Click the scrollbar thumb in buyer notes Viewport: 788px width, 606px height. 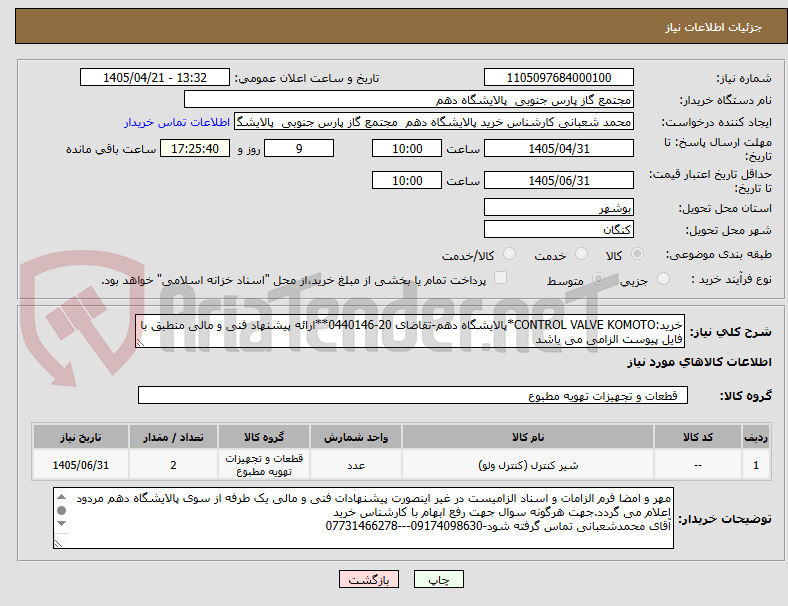(61, 511)
